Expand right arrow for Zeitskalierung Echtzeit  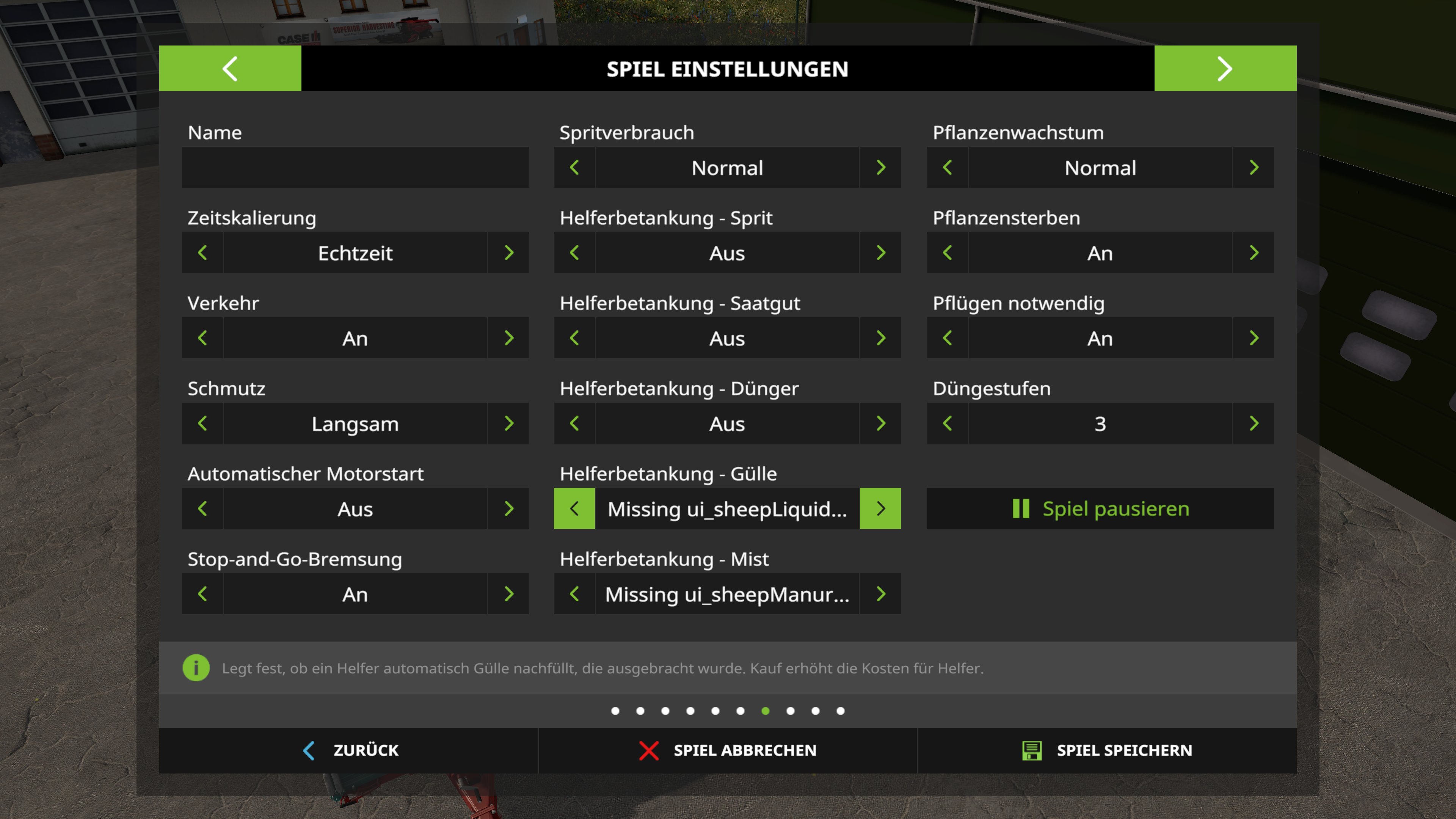click(509, 252)
